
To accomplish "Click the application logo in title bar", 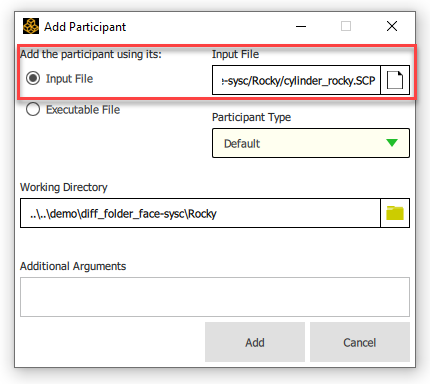I will coord(31,26).
